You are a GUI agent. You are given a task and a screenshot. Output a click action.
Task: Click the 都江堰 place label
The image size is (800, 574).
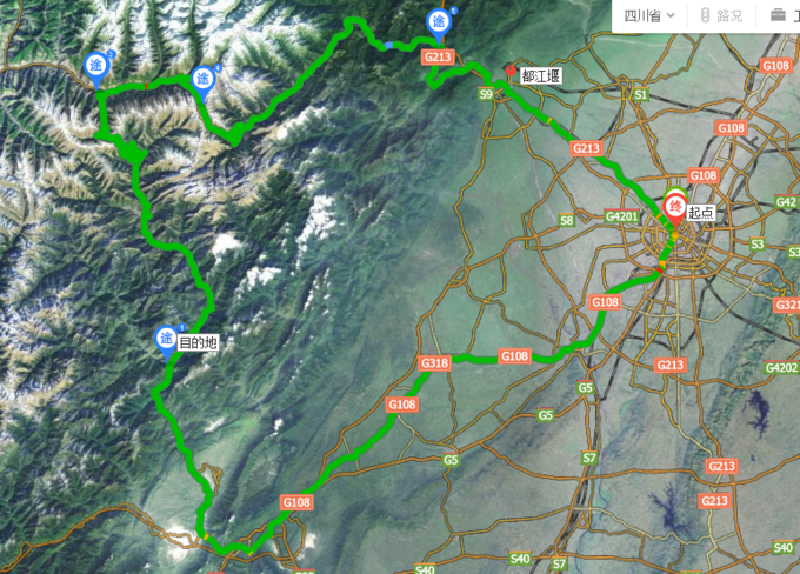click(x=541, y=77)
